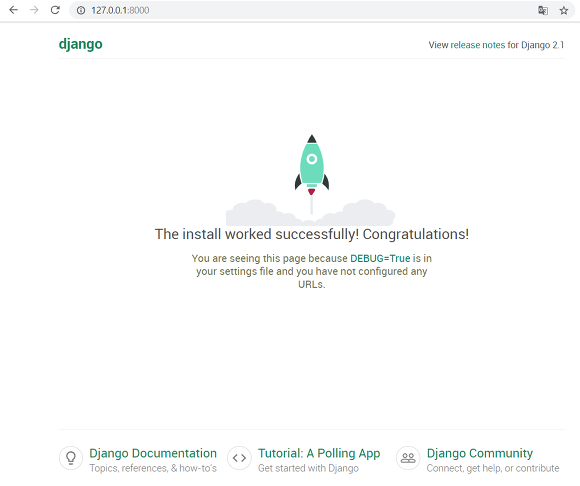Image resolution: width=580 pixels, height=486 pixels.
Task: Click 'for Django 2.1' text
Action: point(536,45)
